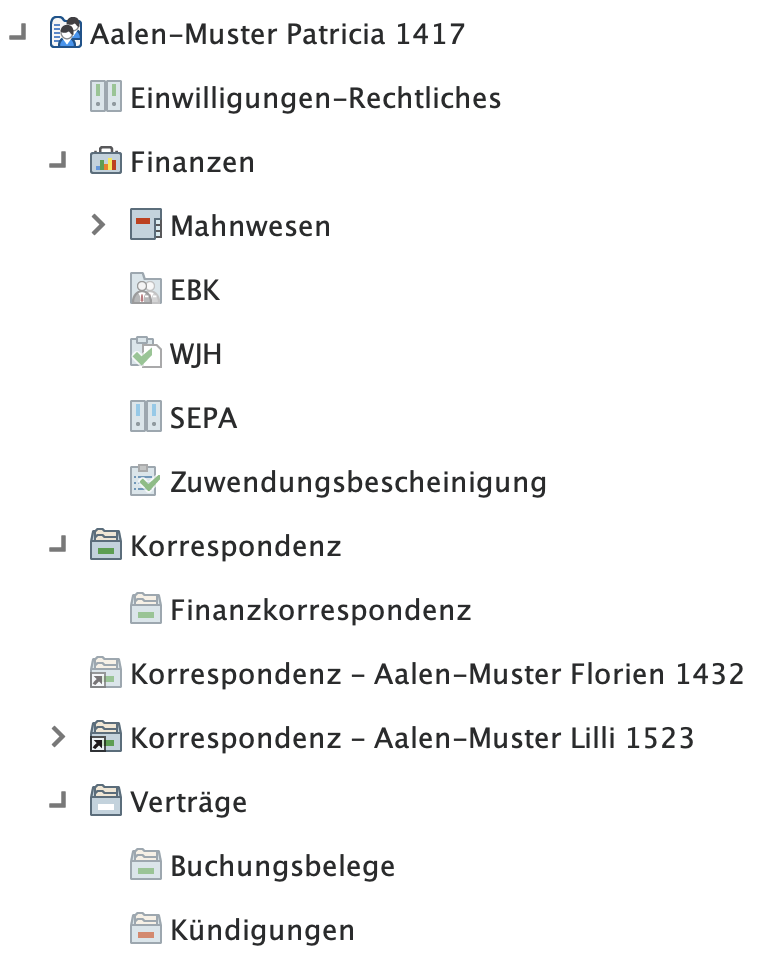
Task: Click the SEPA folder icon
Action: coord(146,418)
